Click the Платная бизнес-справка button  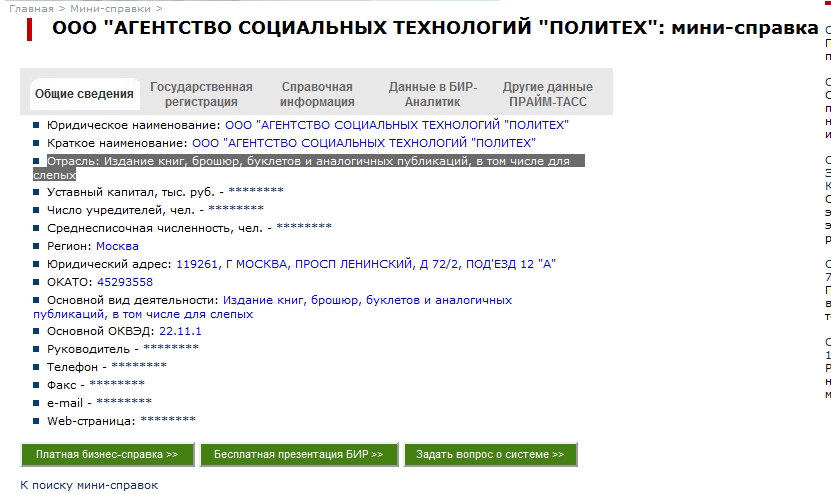tap(108, 454)
